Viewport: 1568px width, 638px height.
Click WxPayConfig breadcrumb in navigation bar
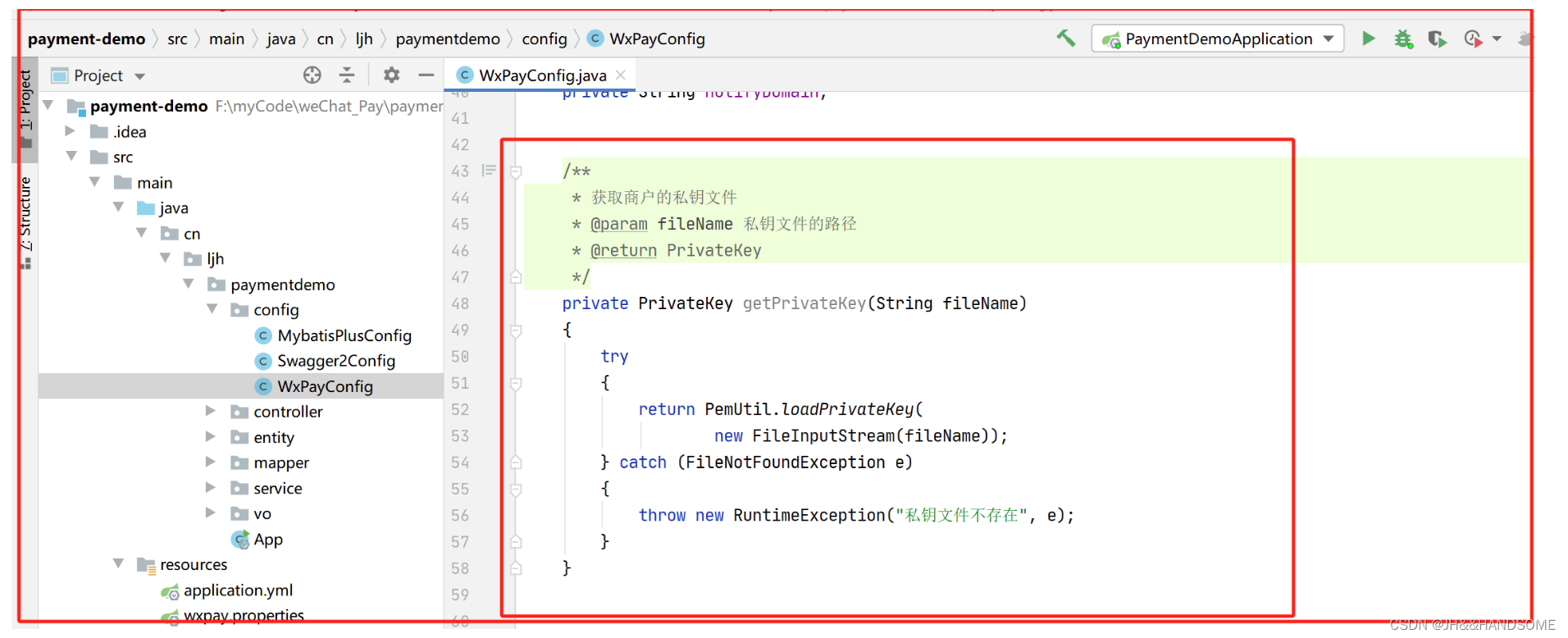[x=647, y=39]
